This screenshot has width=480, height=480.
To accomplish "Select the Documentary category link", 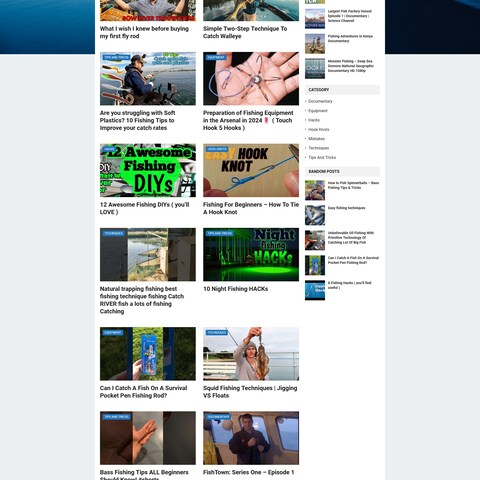I will [x=320, y=101].
